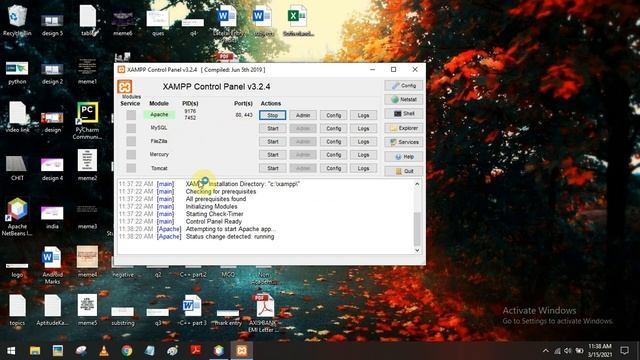This screenshot has width=640, height=360.
Task: Click the green Apache module label
Action: (x=159, y=115)
